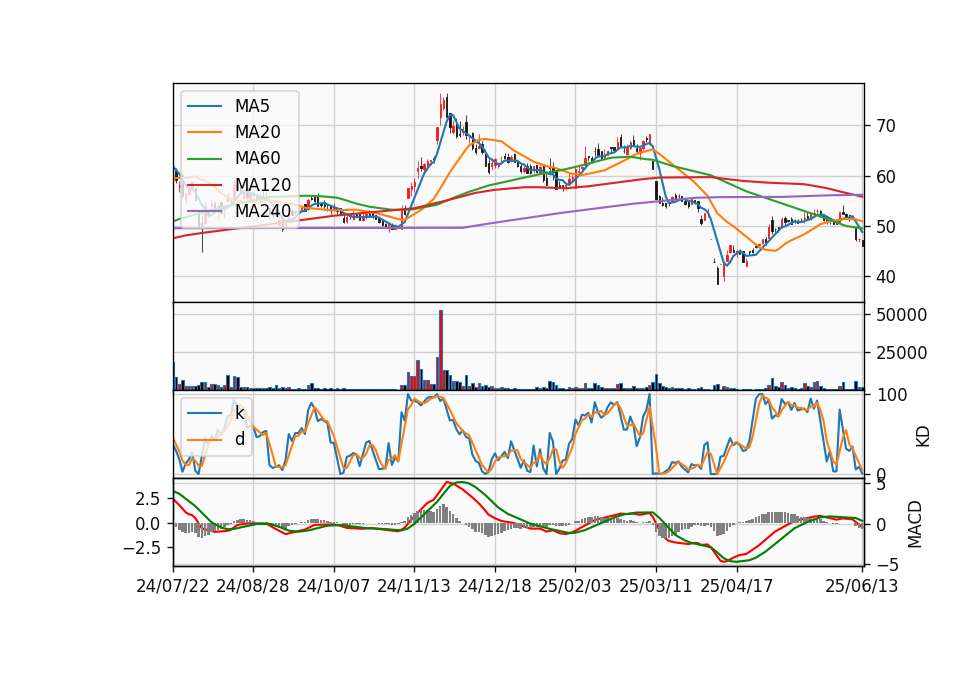Click the left MACD axis value 0.0

147,524
